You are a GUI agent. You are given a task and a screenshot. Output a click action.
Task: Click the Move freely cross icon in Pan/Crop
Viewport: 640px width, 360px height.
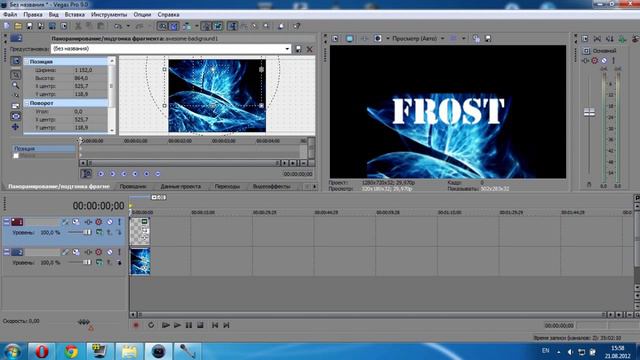pos(16,127)
